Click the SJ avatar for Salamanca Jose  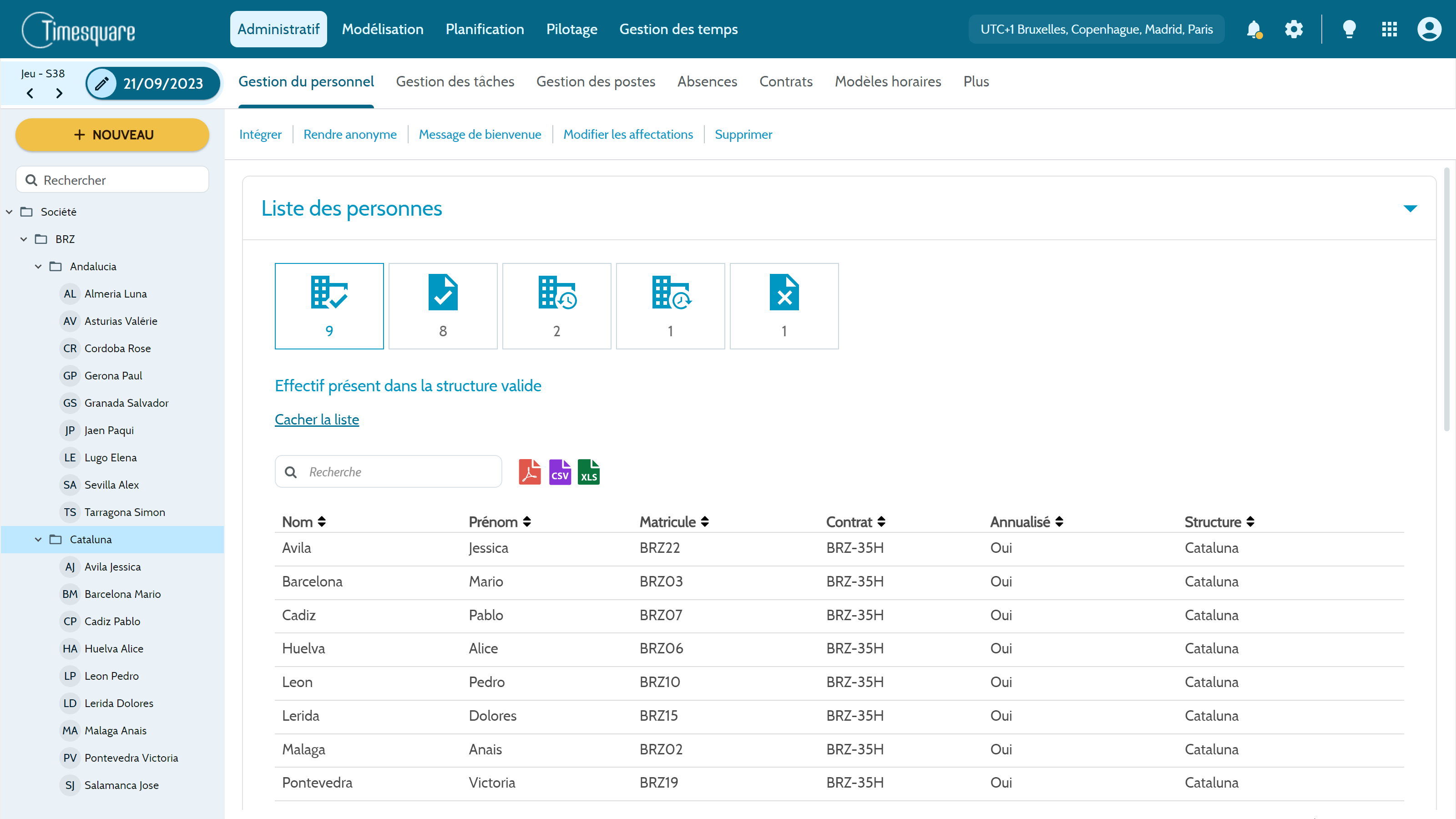point(70,785)
